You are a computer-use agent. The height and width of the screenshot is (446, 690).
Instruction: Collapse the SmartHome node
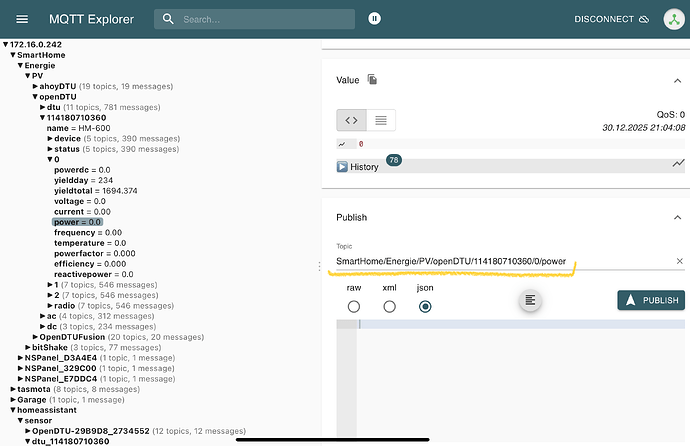coord(13,55)
